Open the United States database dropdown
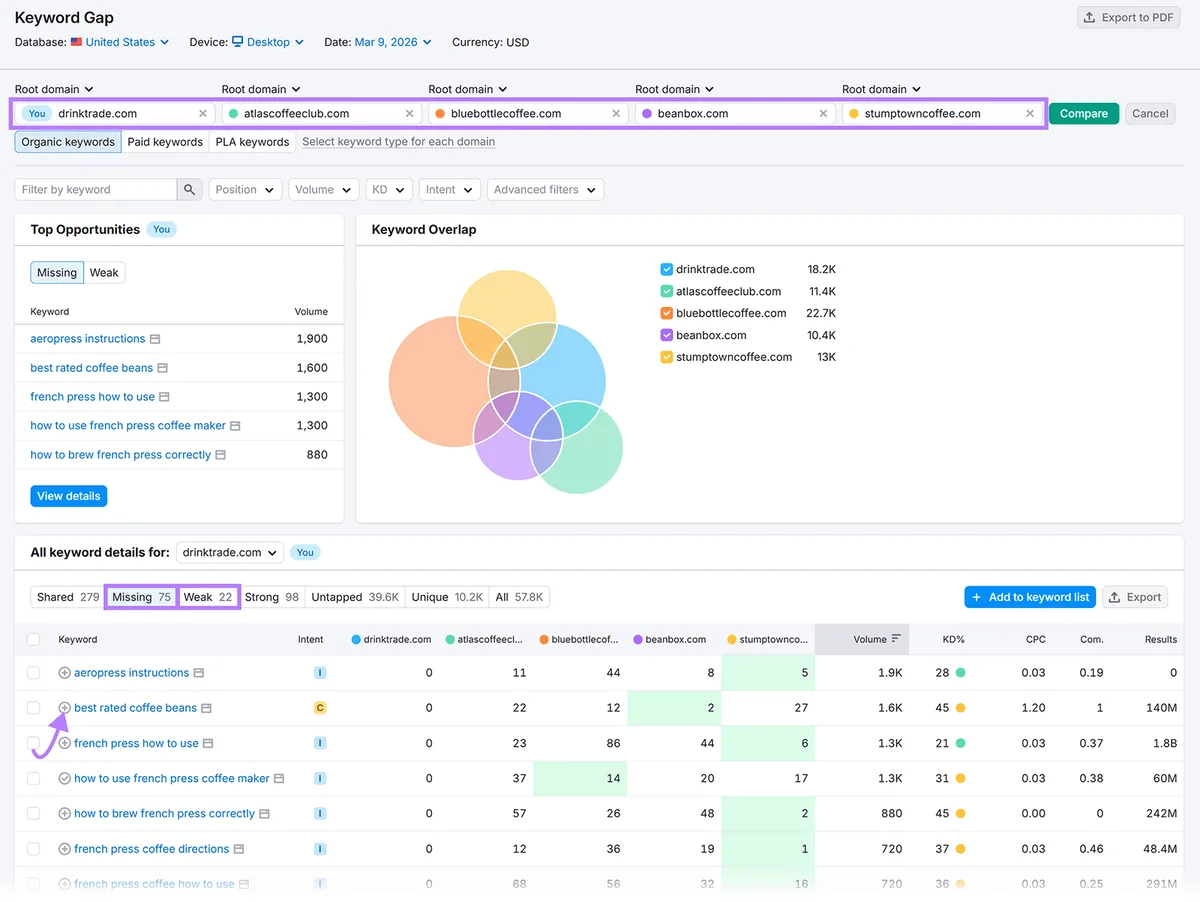Viewport: 1200px width, 902px height. [x=120, y=42]
